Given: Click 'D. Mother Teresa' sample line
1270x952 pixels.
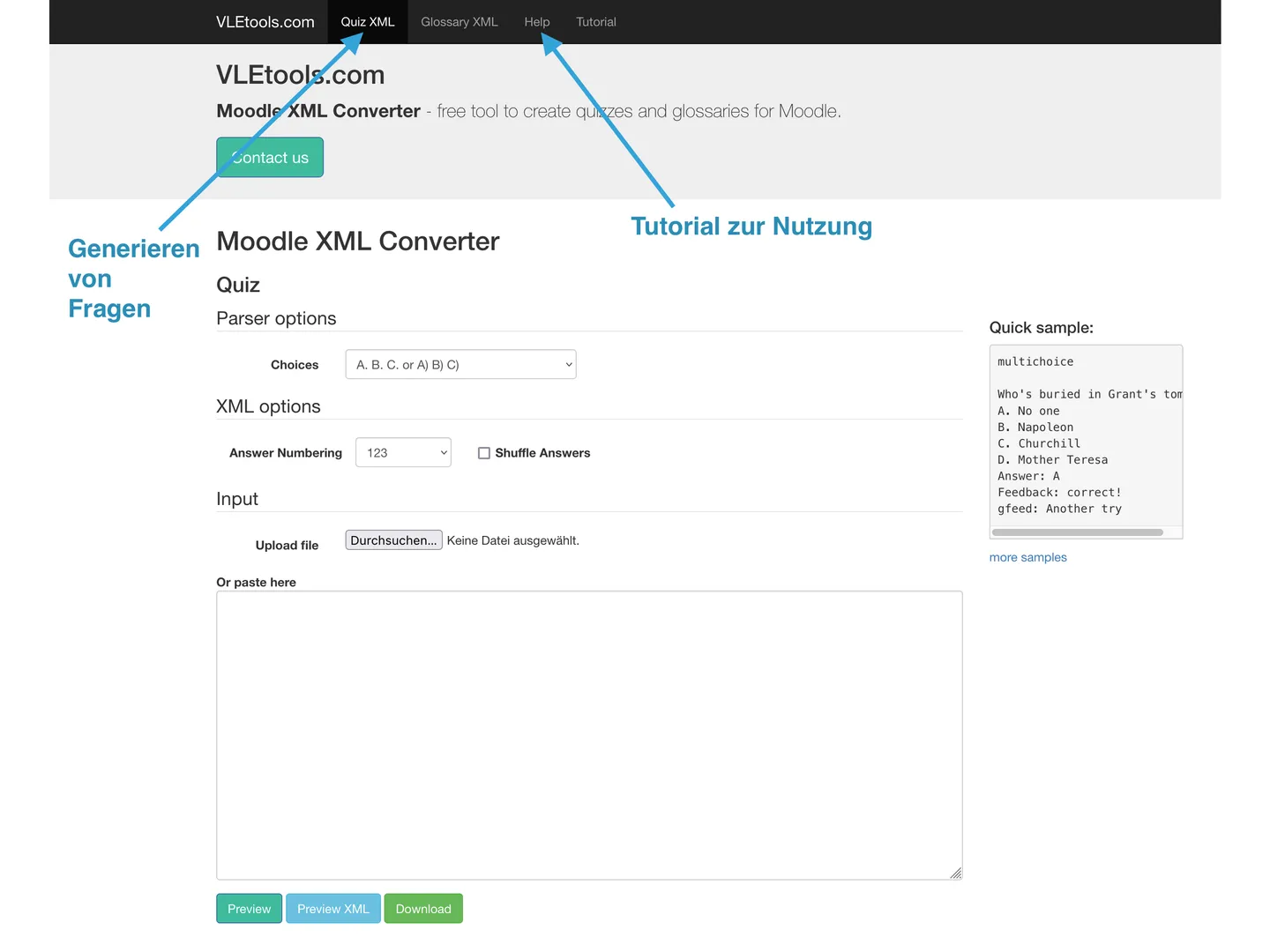Looking at the screenshot, I should (1053, 460).
